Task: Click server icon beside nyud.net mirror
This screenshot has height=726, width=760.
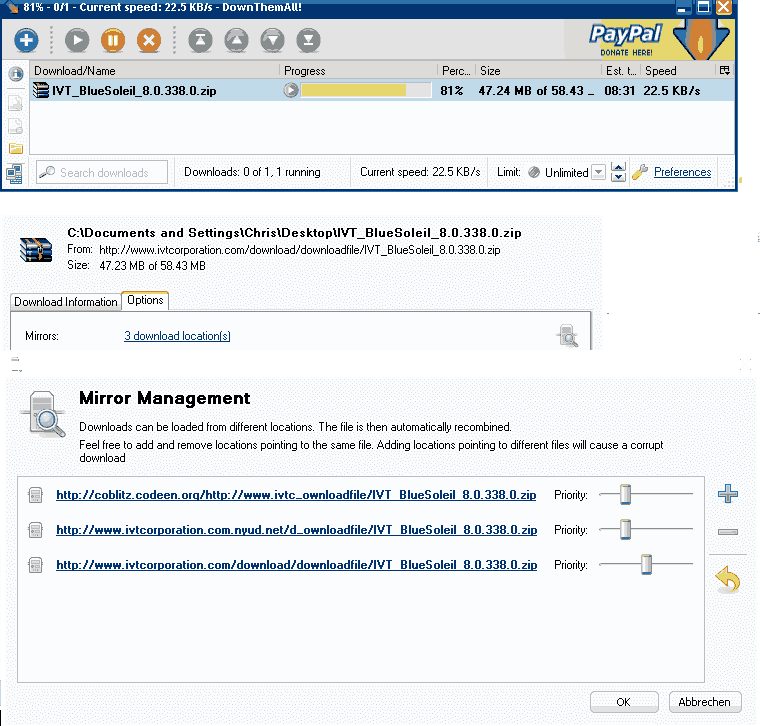Action: (x=35, y=530)
